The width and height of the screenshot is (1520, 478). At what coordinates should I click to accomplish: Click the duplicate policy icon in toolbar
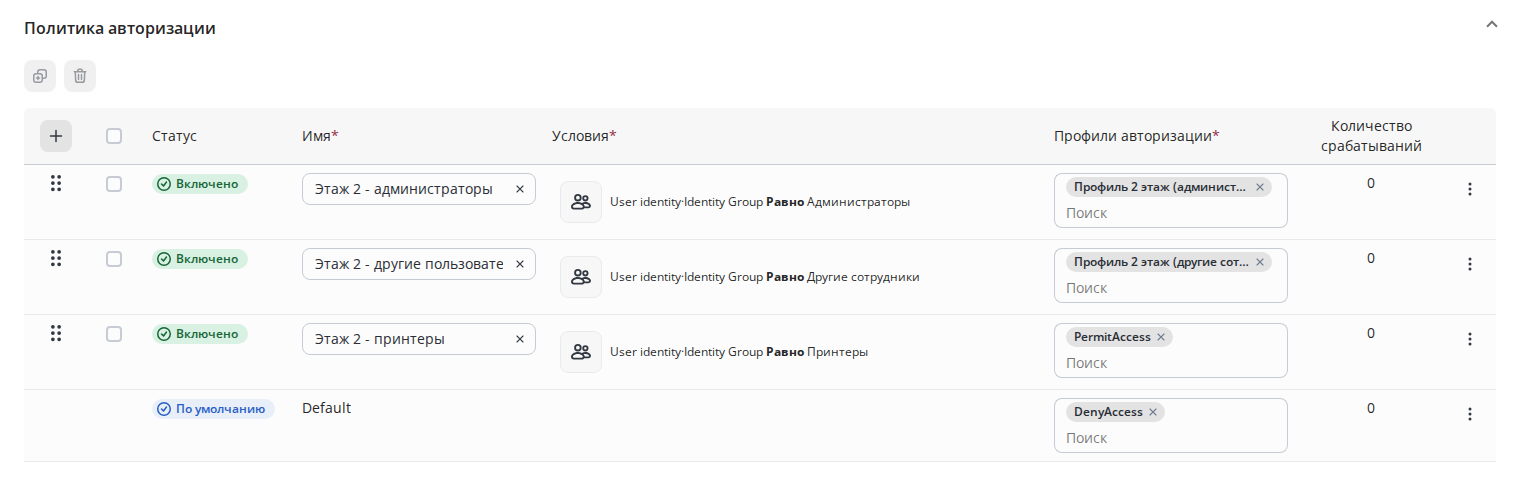(40, 76)
